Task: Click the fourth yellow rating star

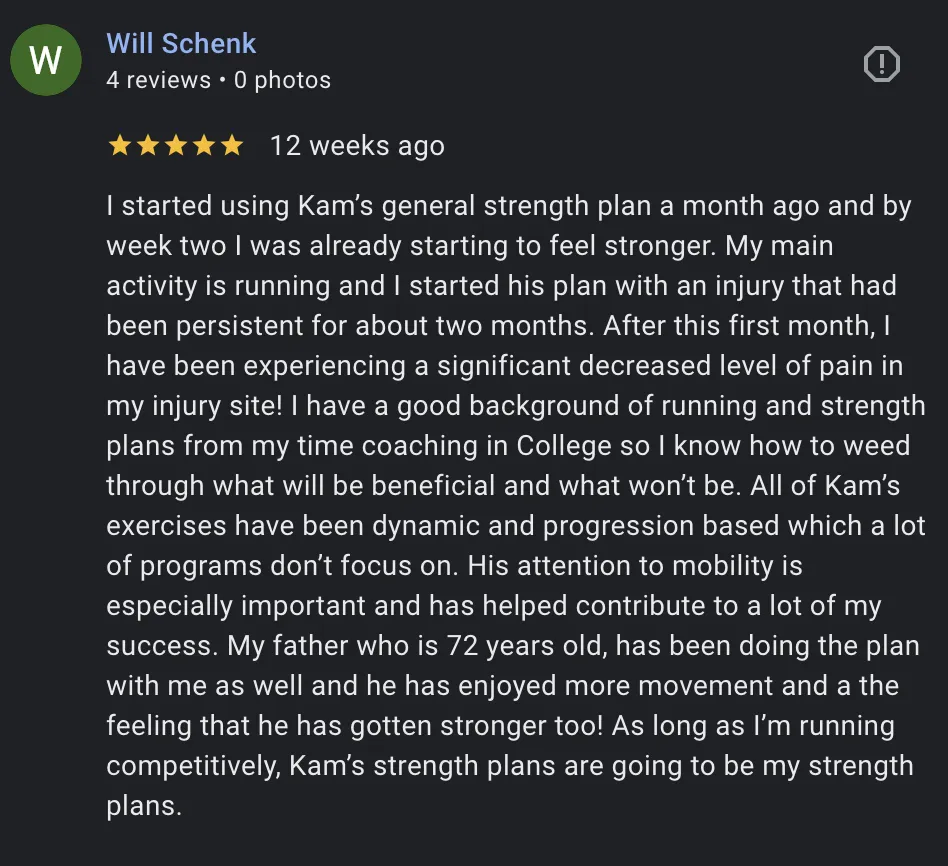Action: click(x=204, y=146)
